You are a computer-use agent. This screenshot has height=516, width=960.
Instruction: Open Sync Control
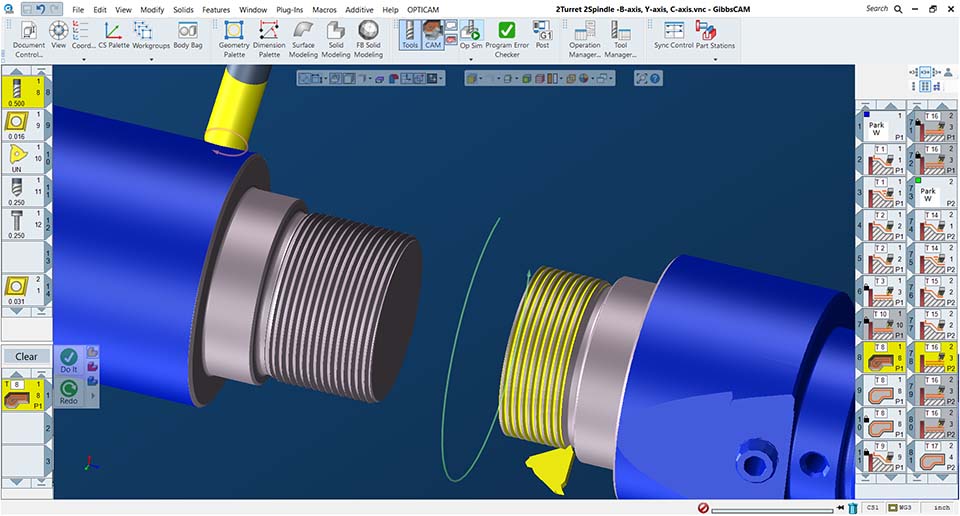pos(673,35)
